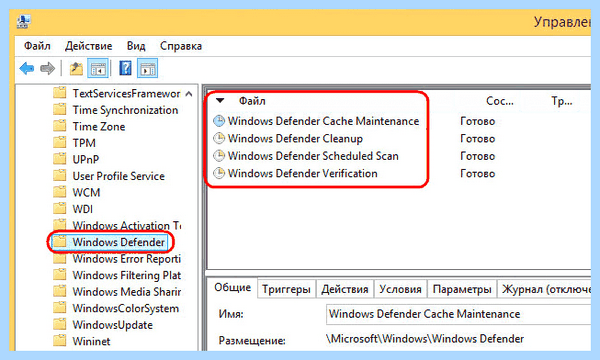Switch to the Условия tab
600x360 pixels.
click(400, 289)
